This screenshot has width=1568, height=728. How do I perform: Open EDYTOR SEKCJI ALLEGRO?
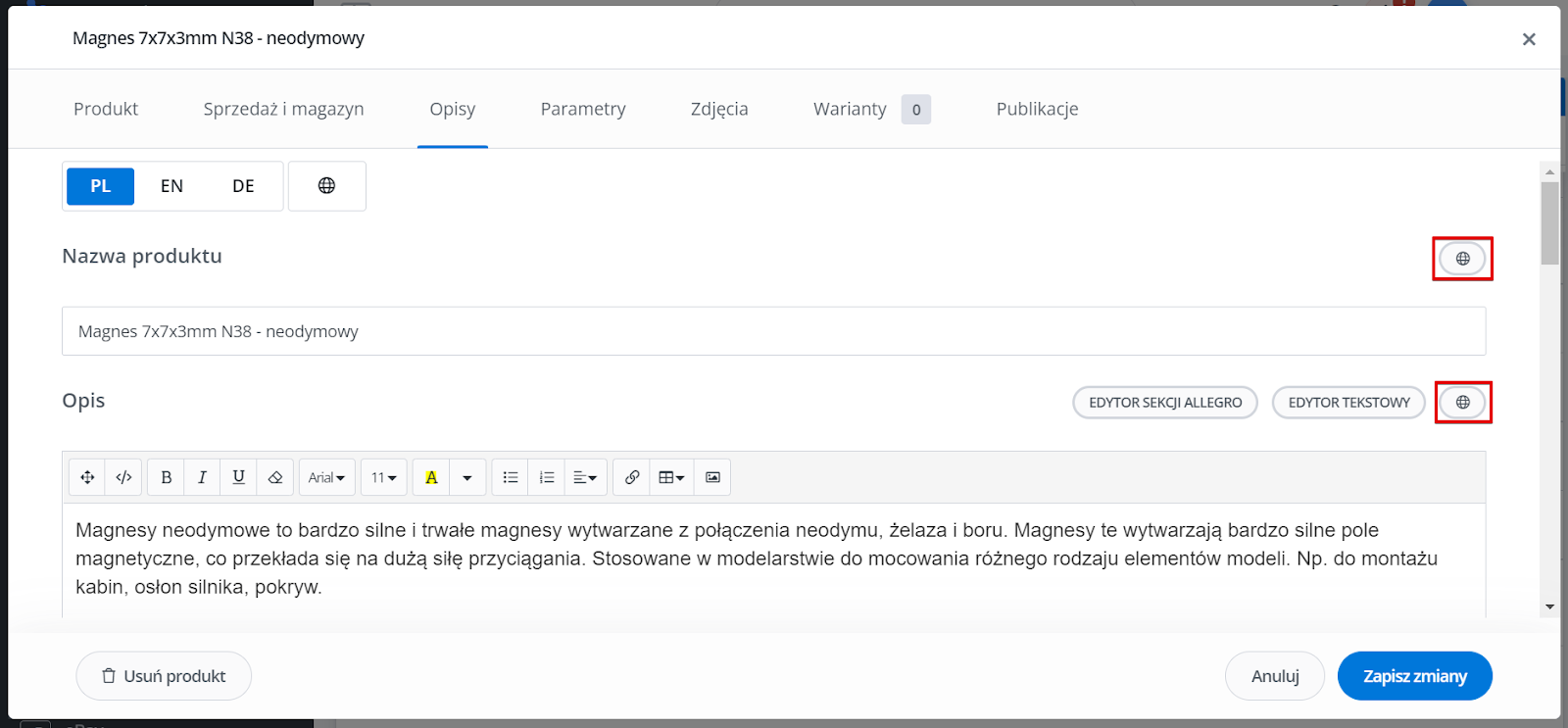(x=1165, y=403)
